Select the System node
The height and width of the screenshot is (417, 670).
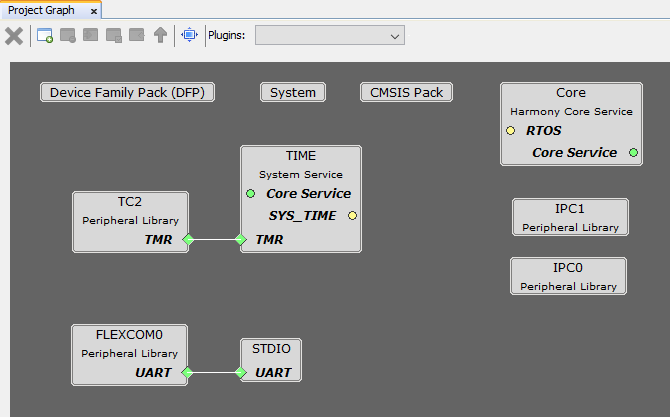pos(293,93)
